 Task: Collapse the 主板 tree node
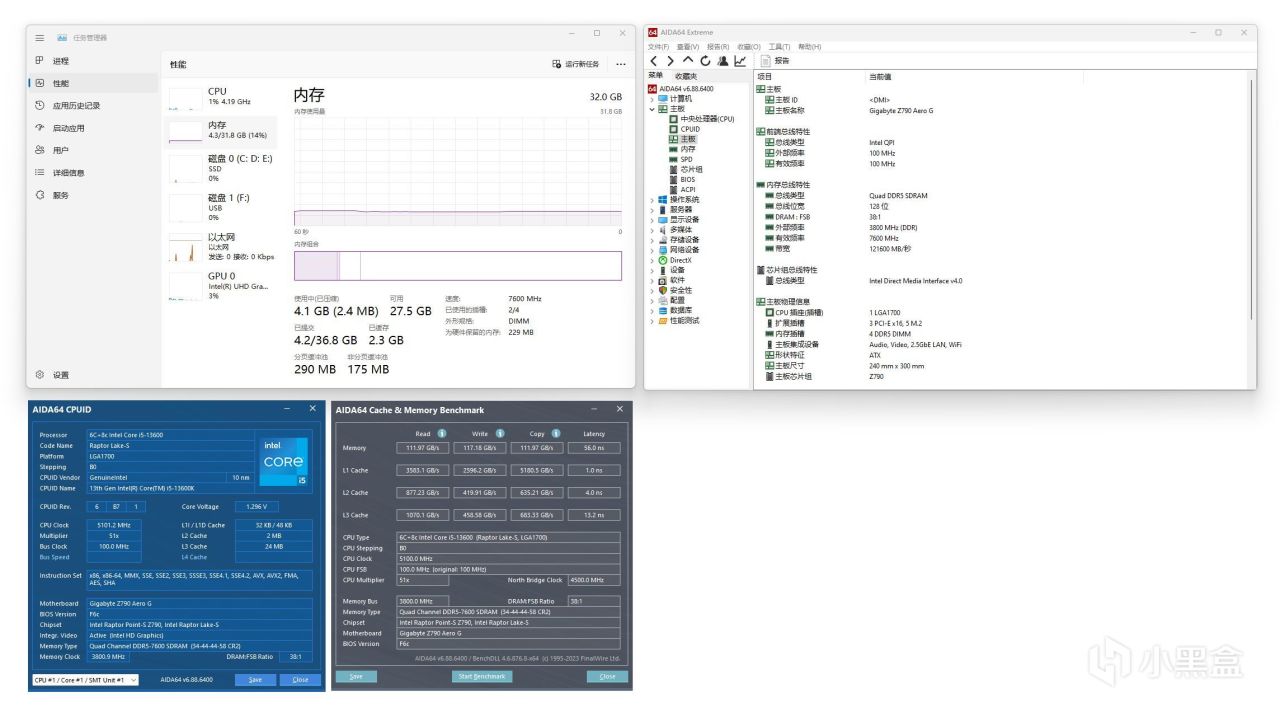[x=652, y=109]
